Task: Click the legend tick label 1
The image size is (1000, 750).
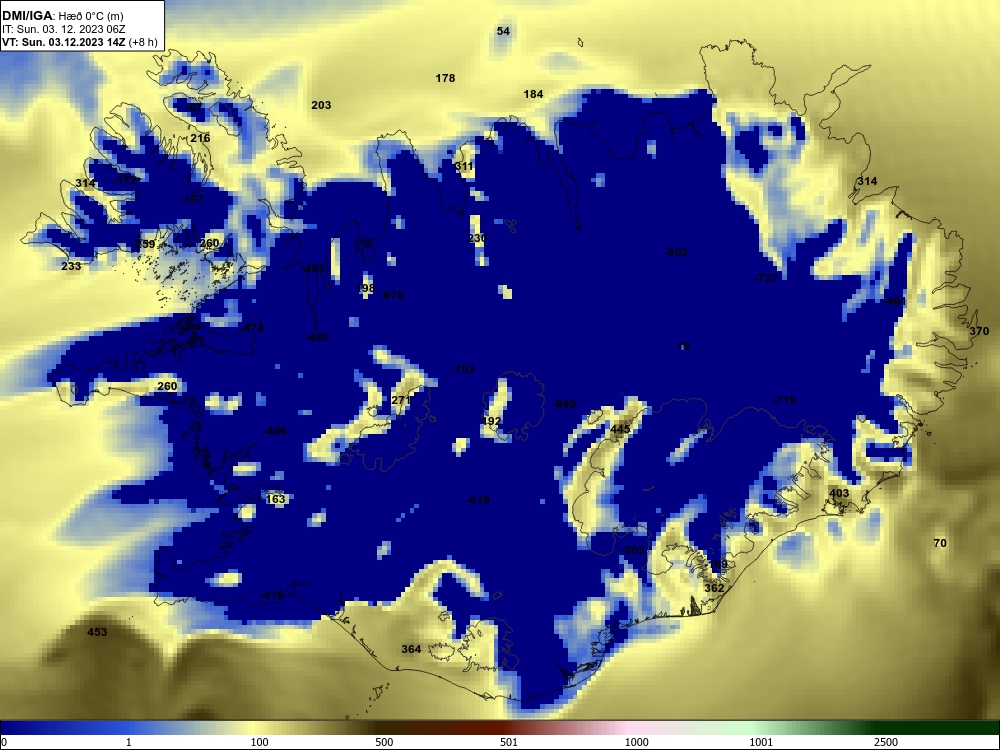Action: [129, 742]
